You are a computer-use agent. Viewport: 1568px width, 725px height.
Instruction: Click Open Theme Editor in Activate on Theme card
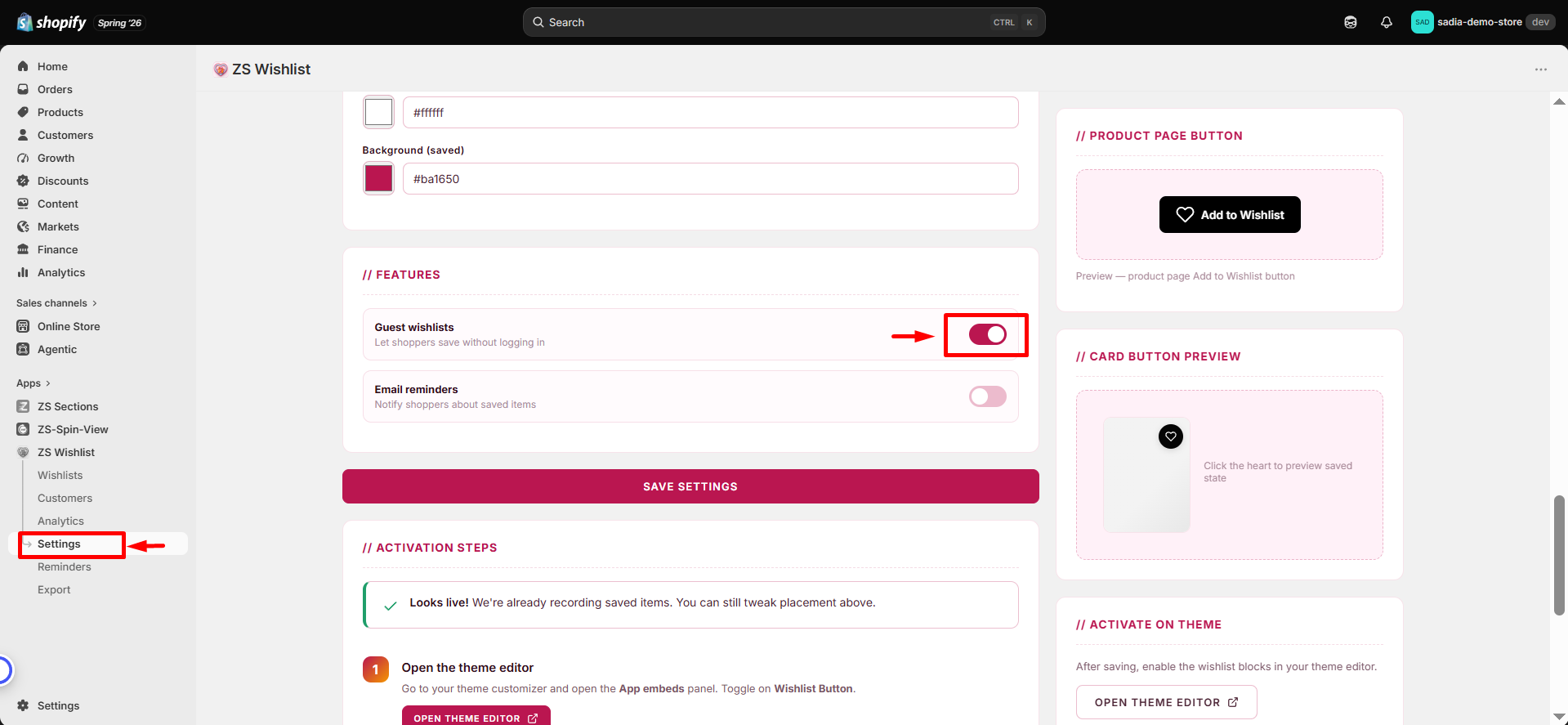[1166, 702]
